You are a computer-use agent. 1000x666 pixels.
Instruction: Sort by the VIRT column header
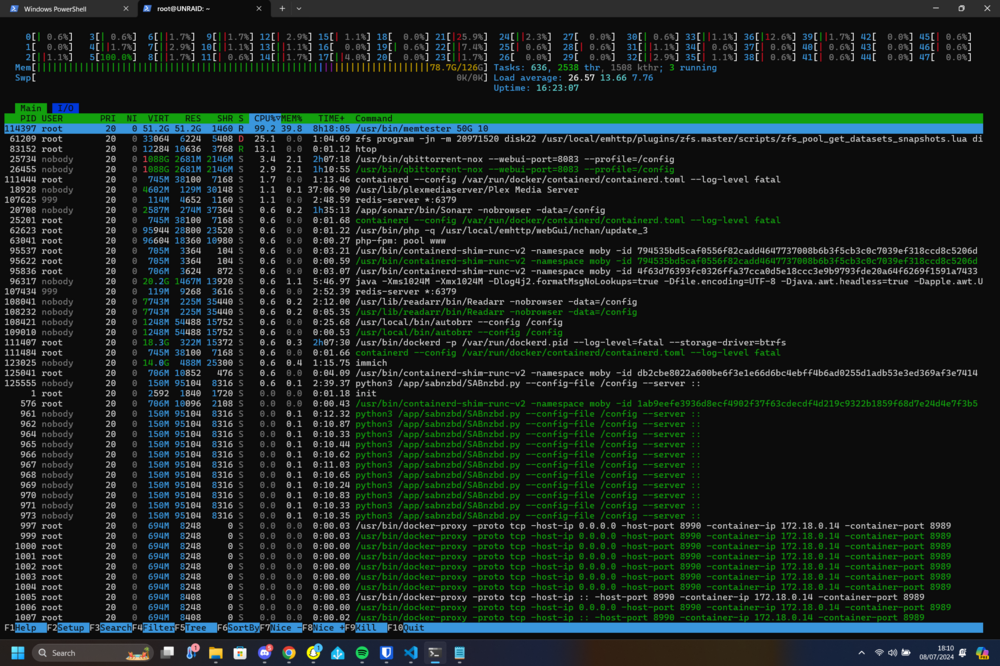pyautogui.click(x=158, y=119)
